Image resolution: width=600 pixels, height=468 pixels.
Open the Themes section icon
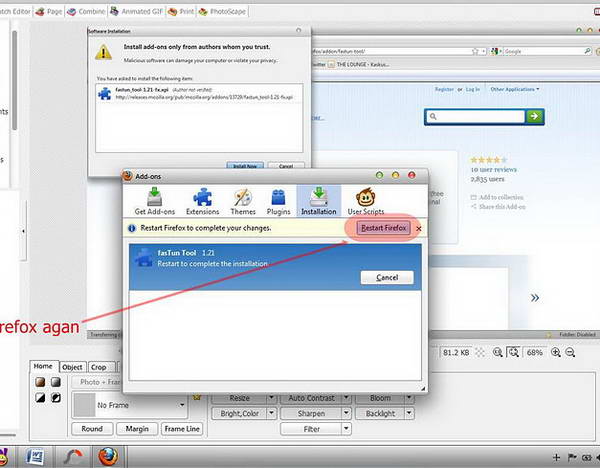coord(243,201)
